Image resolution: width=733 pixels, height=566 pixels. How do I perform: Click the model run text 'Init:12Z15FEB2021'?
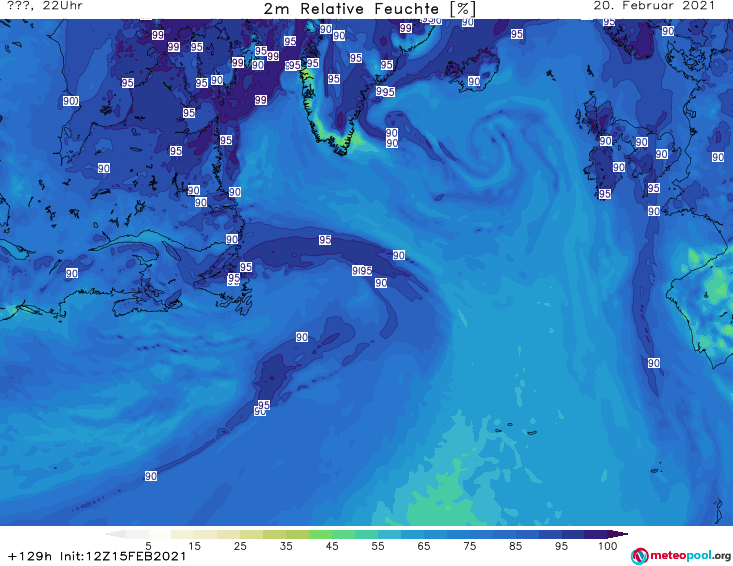(x=123, y=556)
